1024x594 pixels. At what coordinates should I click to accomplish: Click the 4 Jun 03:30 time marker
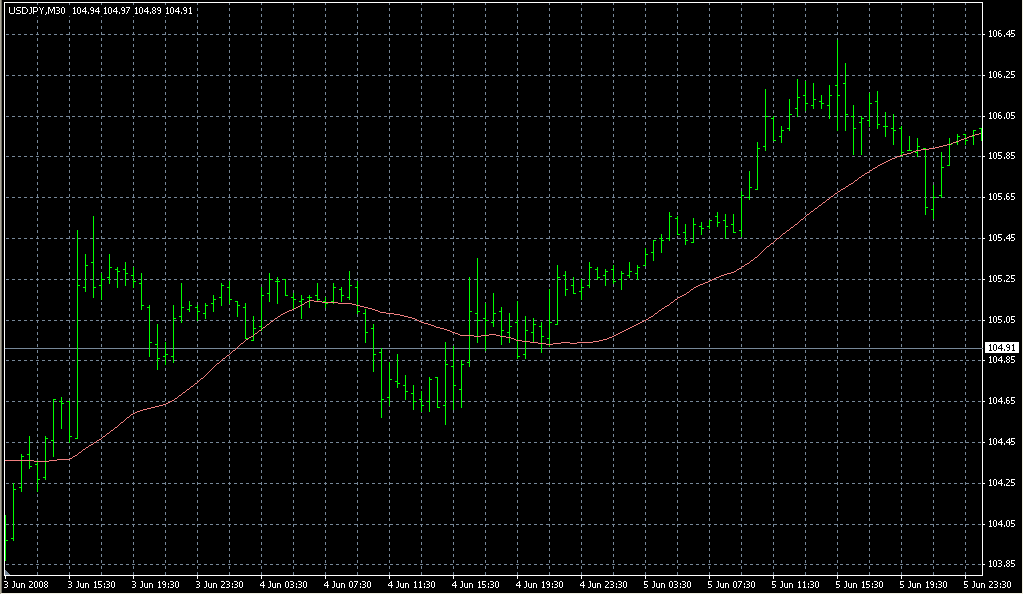[x=285, y=585]
